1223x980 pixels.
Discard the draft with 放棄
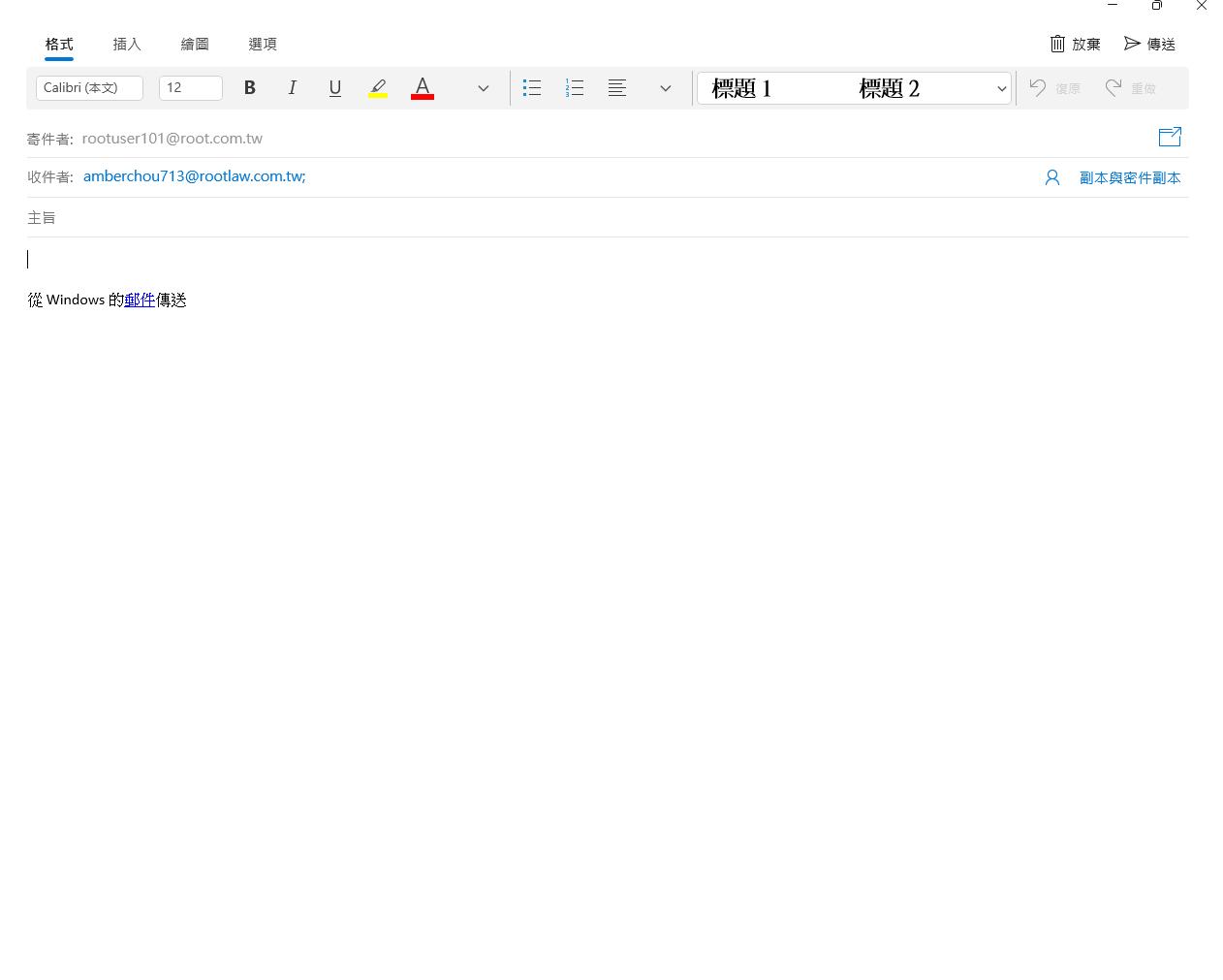coord(1076,45)
